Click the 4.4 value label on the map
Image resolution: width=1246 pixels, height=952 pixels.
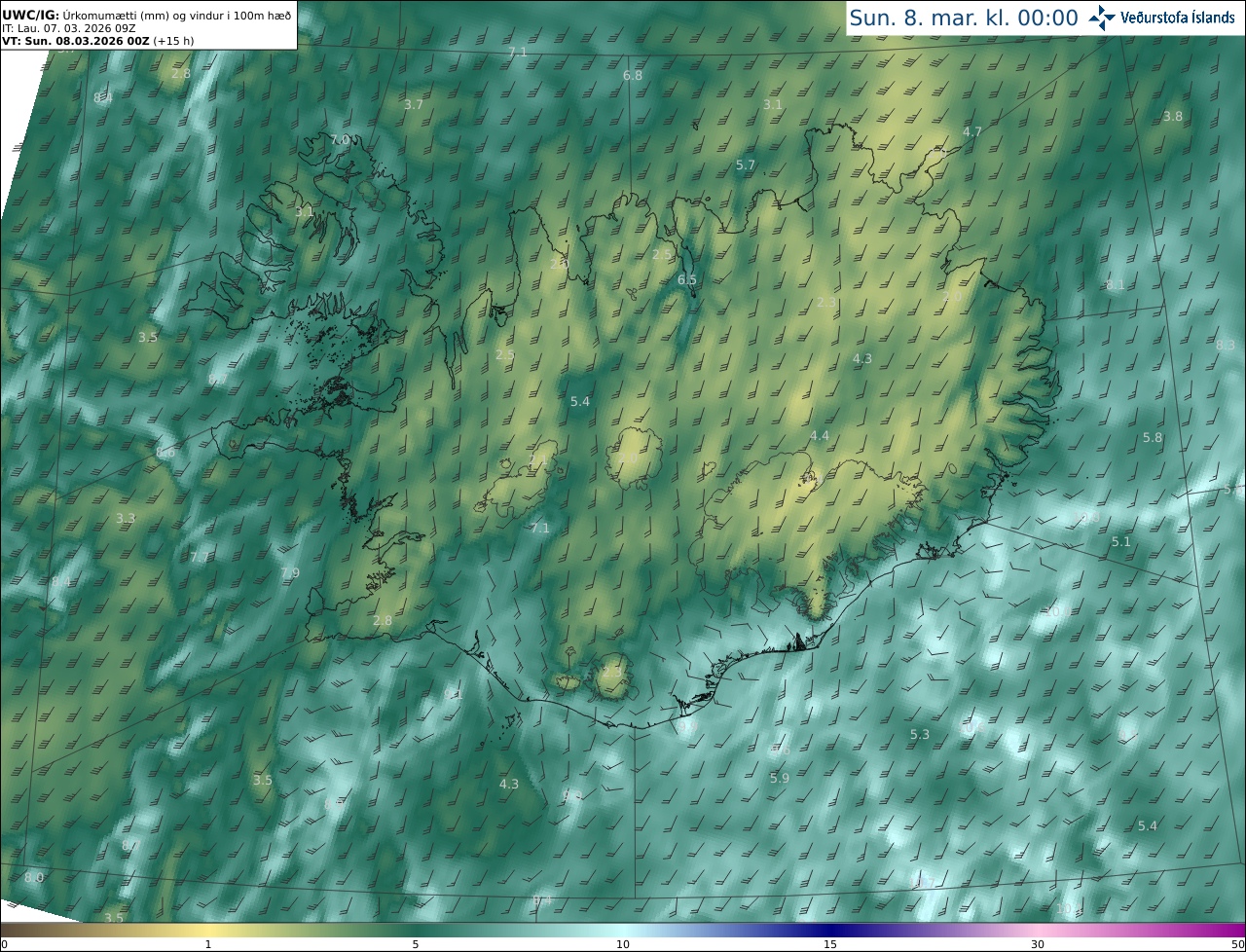(820, 436)
